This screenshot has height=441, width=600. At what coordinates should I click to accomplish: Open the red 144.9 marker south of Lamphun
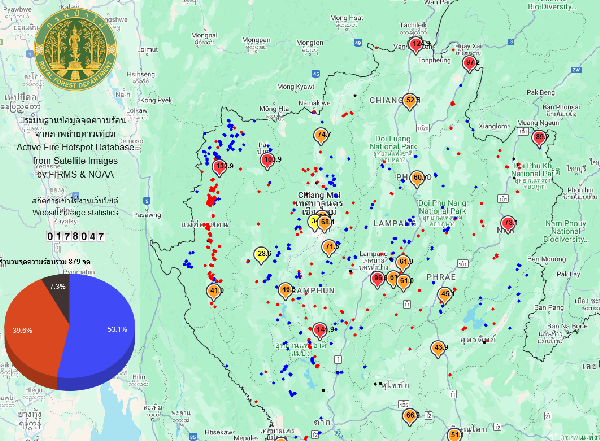click(320, 330)
